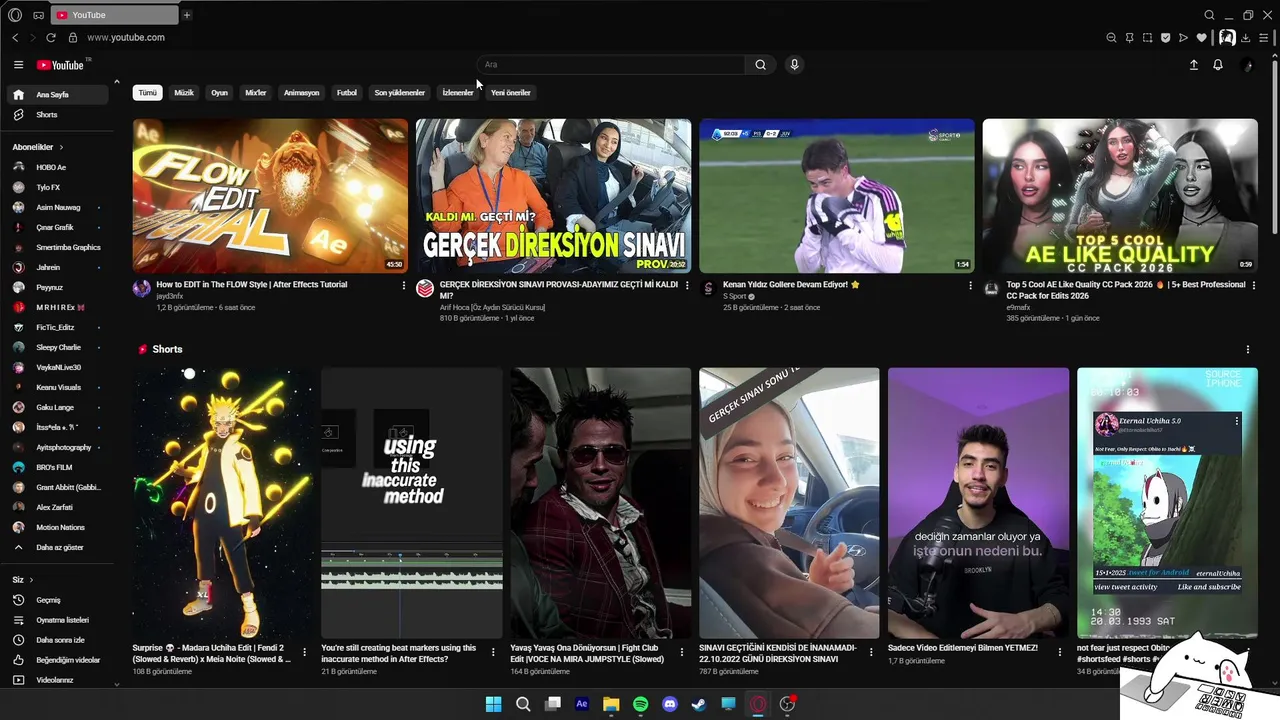The image size is (1280, 720).
Task: Select the Animasyon filter chip
Action: [x=301, y=93]
